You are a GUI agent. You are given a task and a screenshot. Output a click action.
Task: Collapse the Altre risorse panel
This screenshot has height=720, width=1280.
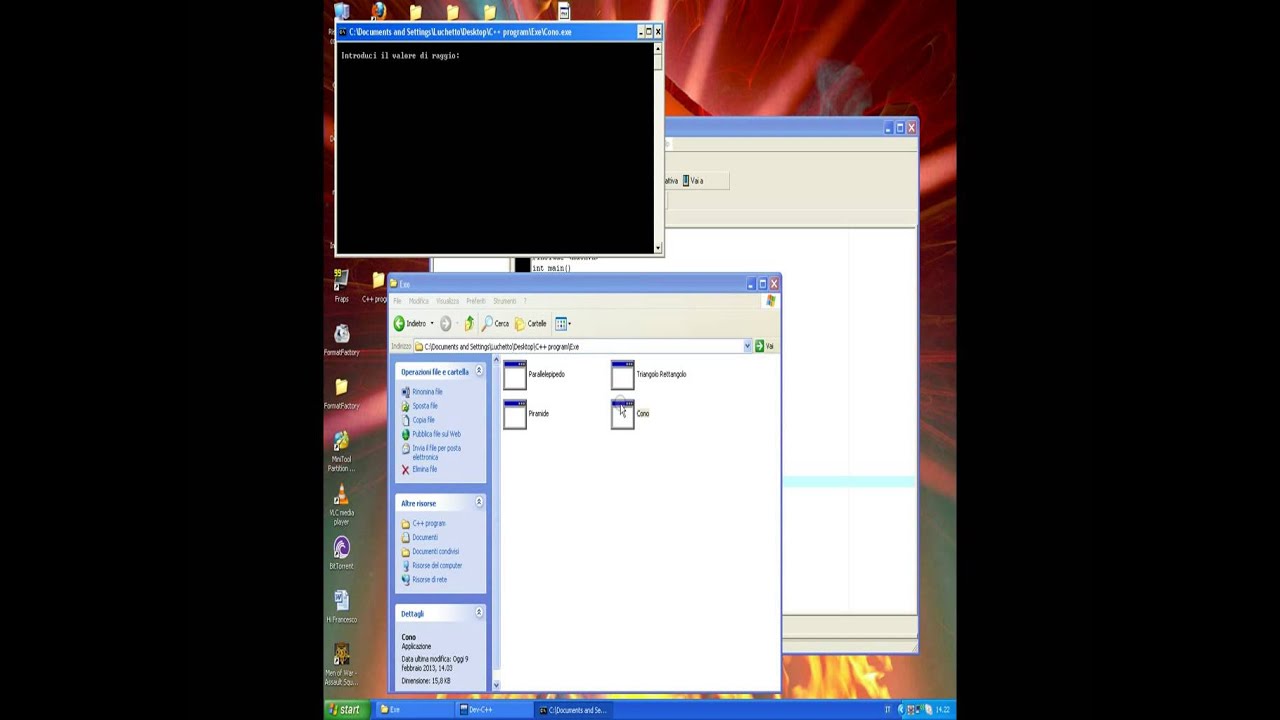(479, 502)
